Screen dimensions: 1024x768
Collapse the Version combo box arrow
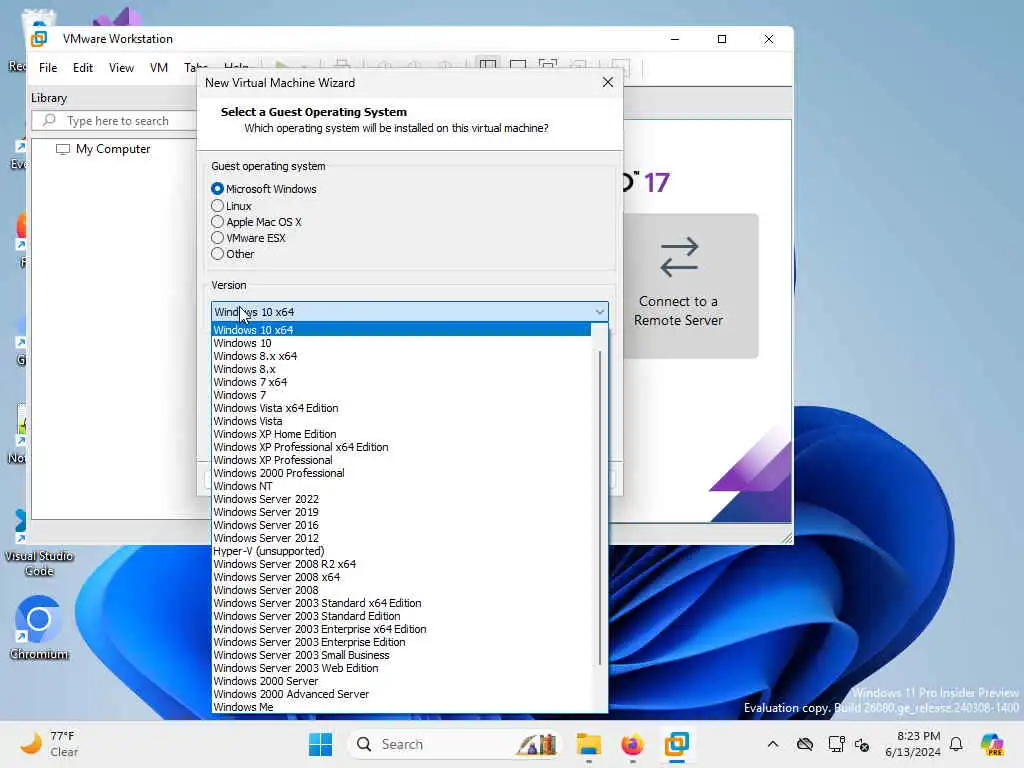click(600, 312)
